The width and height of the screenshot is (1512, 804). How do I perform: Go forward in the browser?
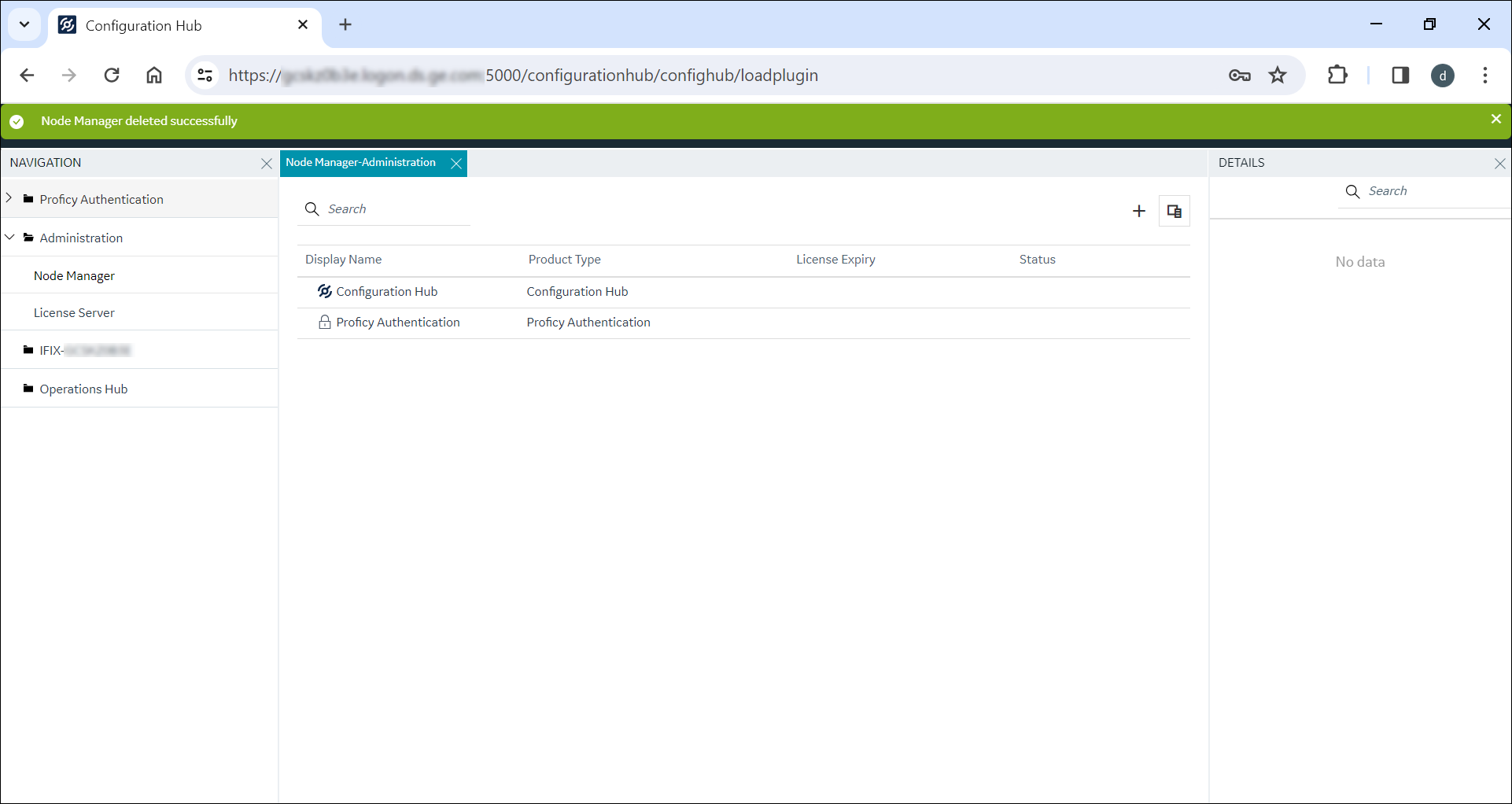pyautogui.click(x=69, y=76)
